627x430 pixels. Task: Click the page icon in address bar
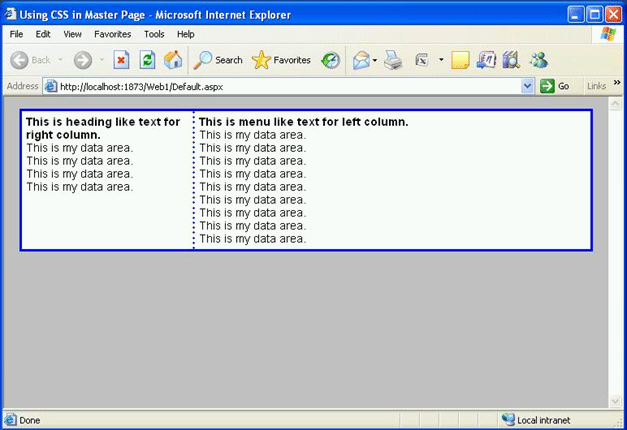51,86
